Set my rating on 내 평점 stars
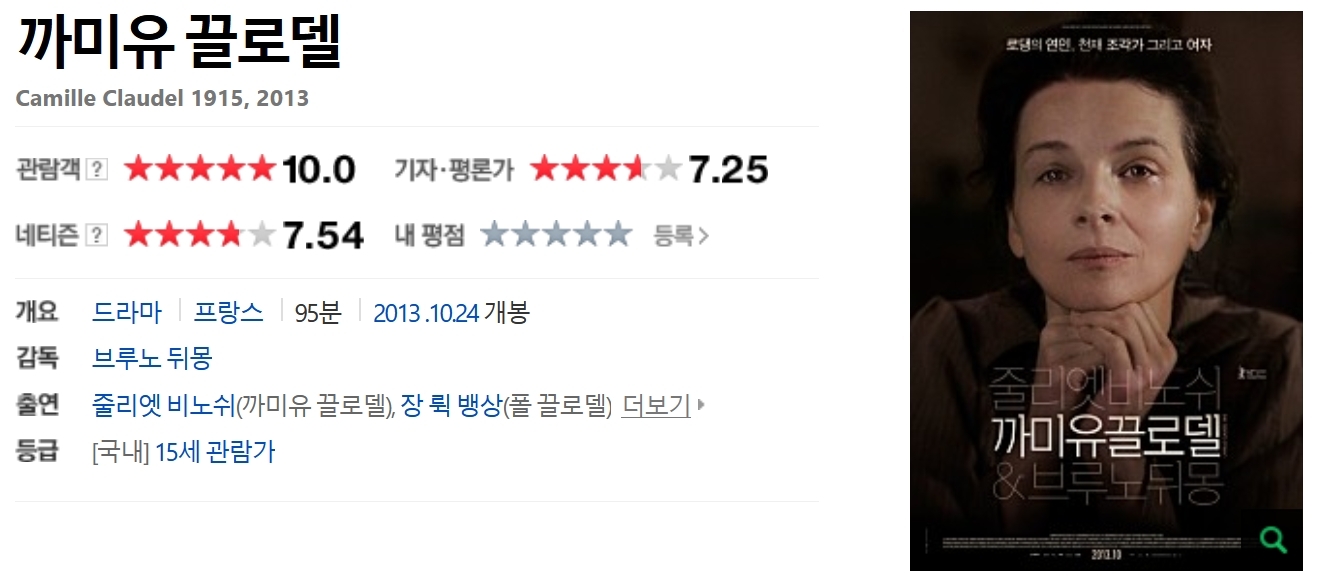 (x=556, y=234)
